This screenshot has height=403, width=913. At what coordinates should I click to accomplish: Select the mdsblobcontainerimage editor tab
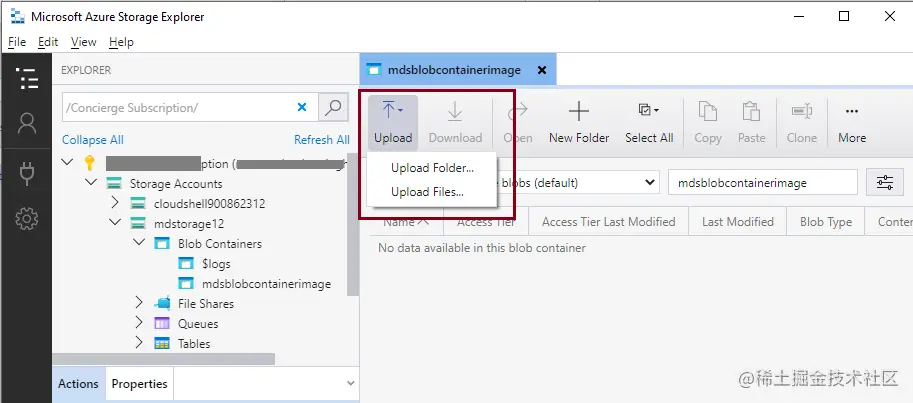458,69
